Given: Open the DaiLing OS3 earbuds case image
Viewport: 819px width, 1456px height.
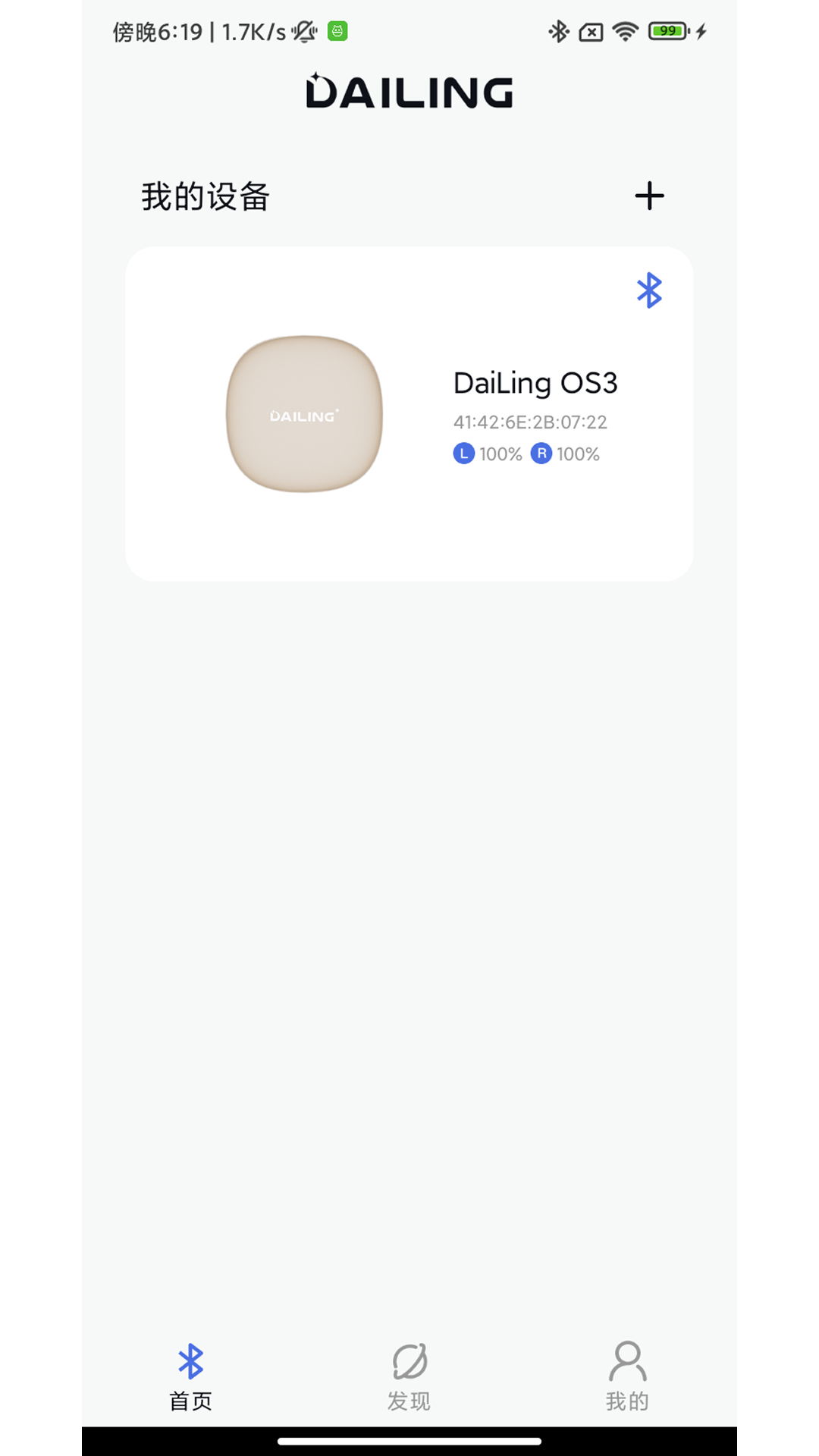Looking at the screenshot, I should click(x=304, y=414).
